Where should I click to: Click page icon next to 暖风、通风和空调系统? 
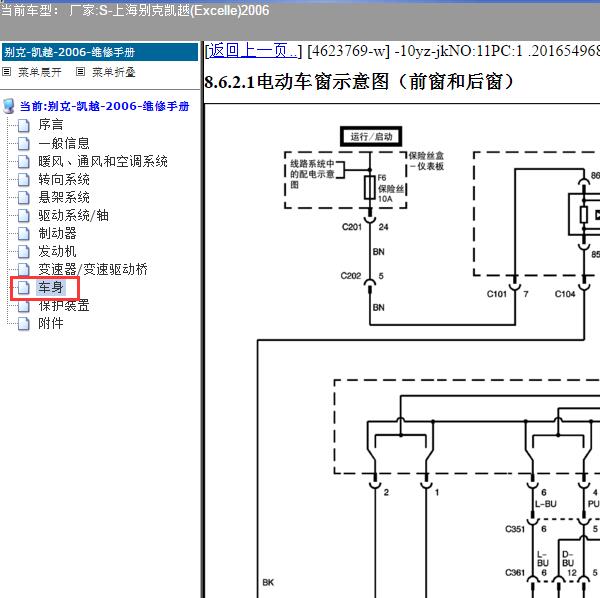[x=24, y=161]
